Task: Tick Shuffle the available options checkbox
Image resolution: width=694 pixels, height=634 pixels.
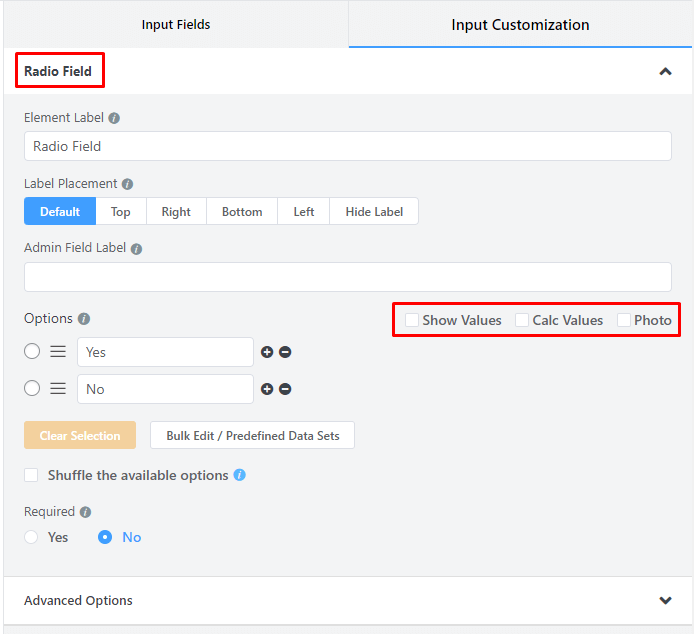Action: pyautogui.click(x=31, y=475)
